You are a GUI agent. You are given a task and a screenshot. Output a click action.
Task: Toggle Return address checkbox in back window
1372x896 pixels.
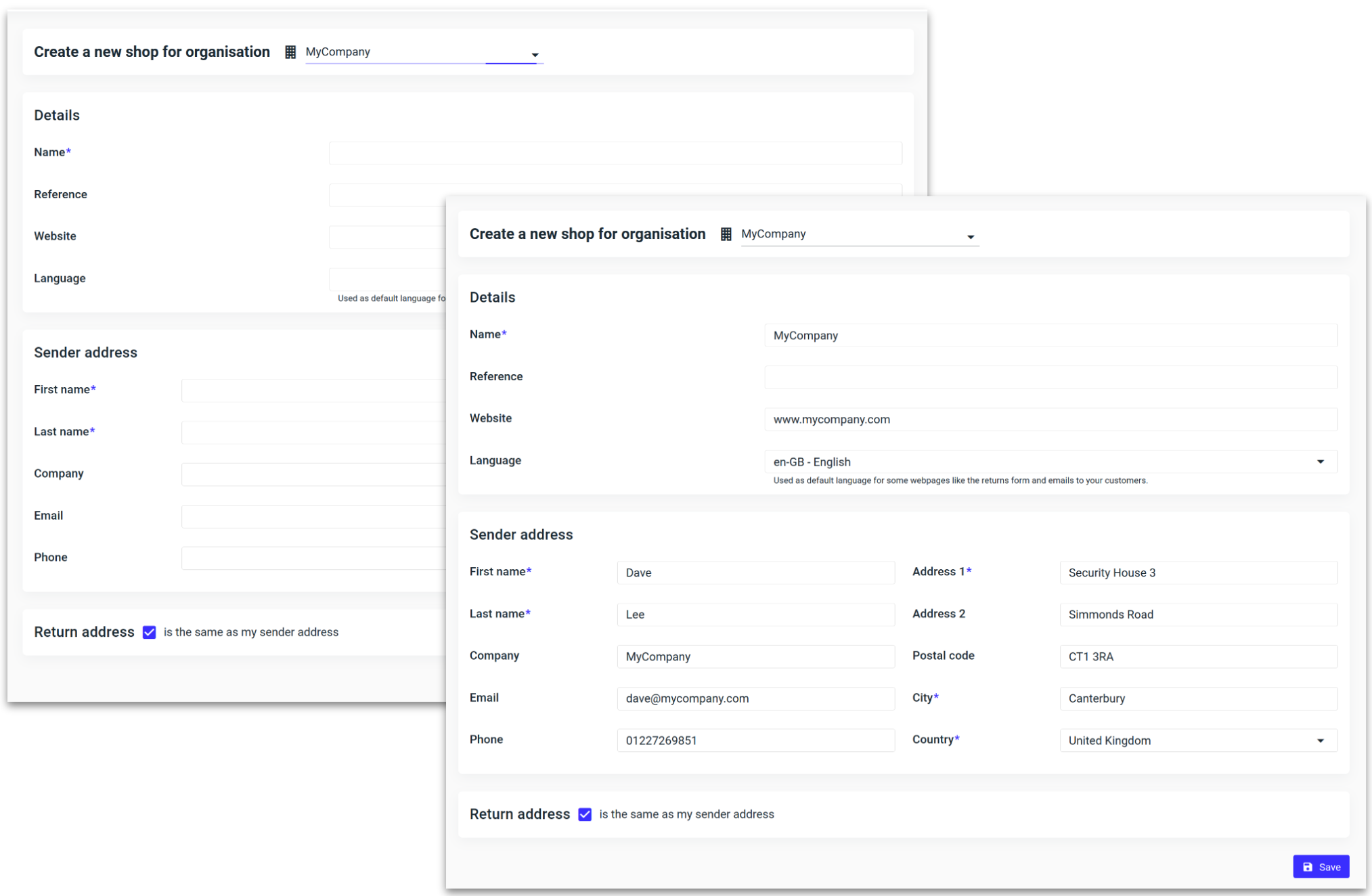tap(149, 632)
